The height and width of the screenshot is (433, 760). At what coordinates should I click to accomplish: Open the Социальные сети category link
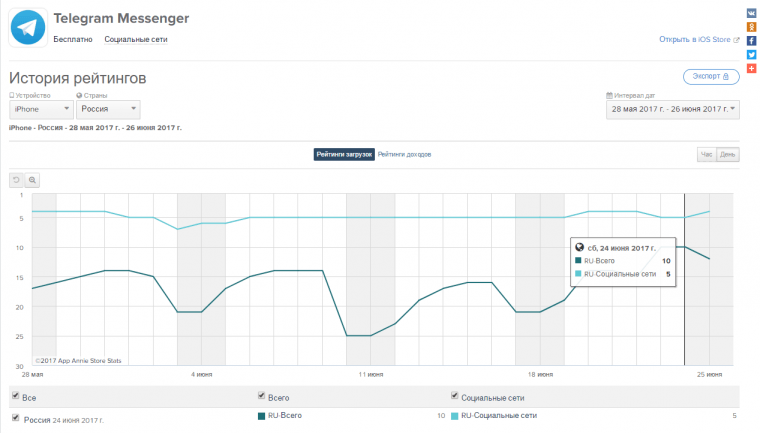click(136, 39)
